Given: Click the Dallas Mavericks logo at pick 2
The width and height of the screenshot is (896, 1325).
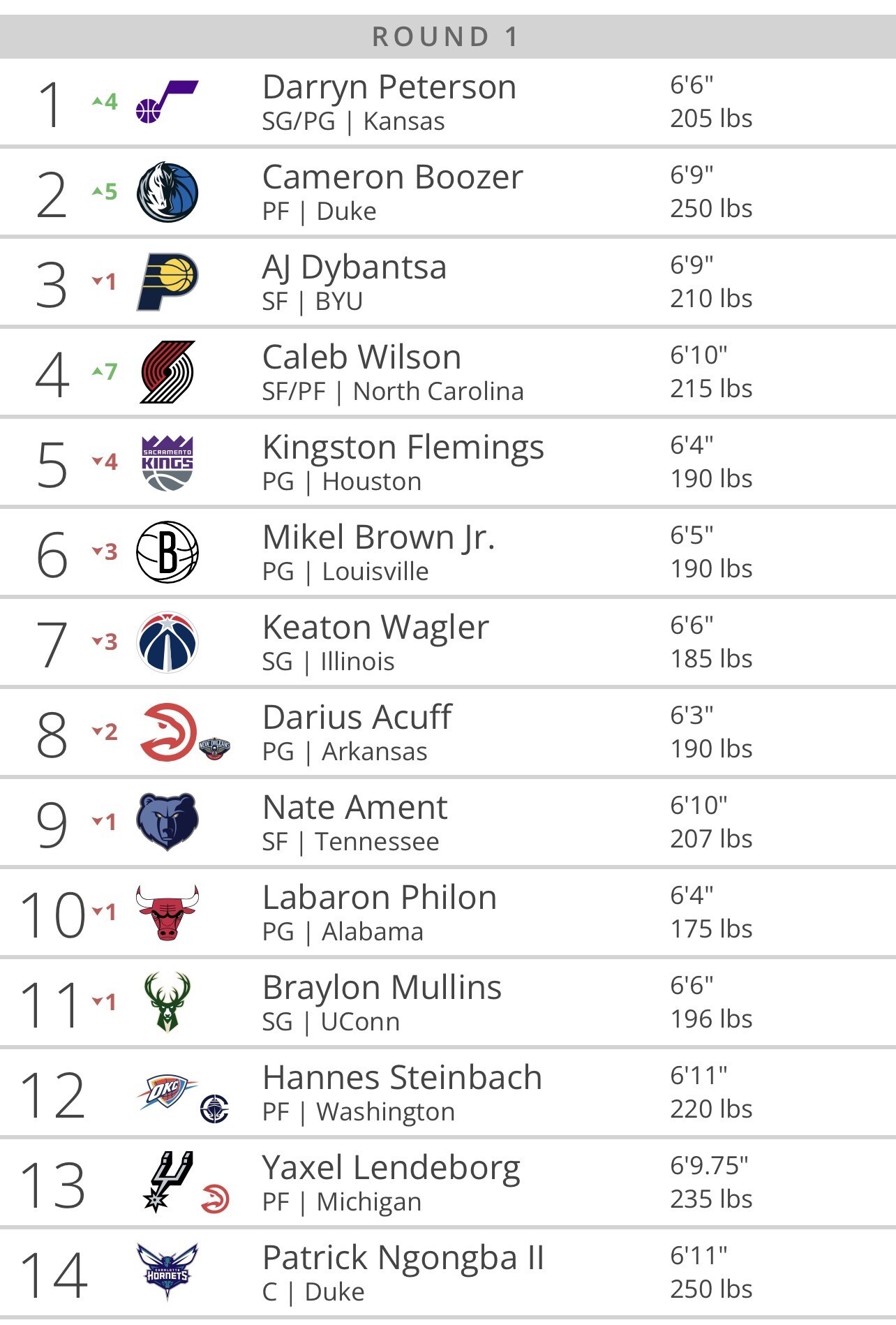Looking at the screenshot, I should pos(167,192).
